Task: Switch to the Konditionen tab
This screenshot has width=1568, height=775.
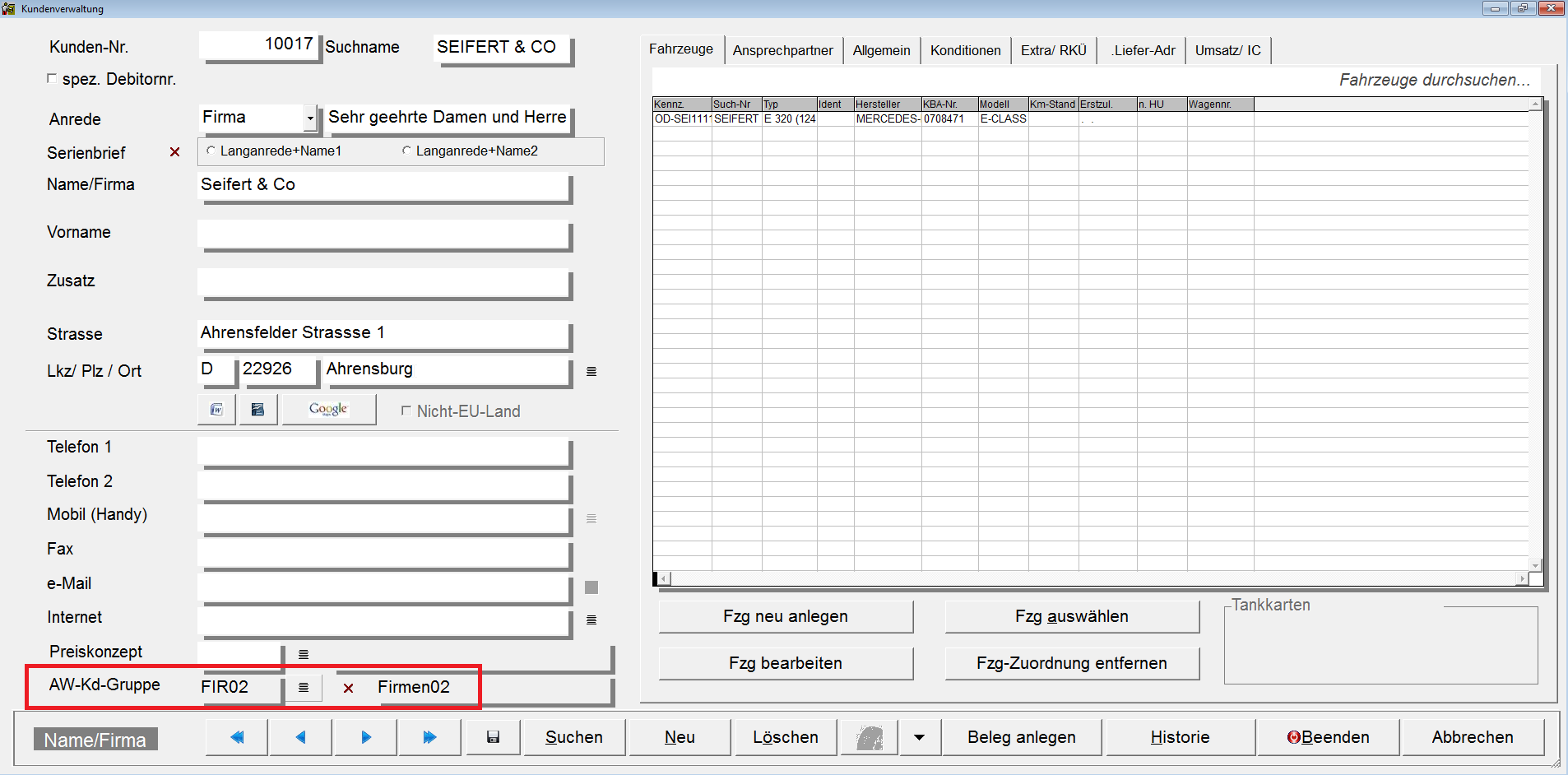Action: (x=965, y=50)
